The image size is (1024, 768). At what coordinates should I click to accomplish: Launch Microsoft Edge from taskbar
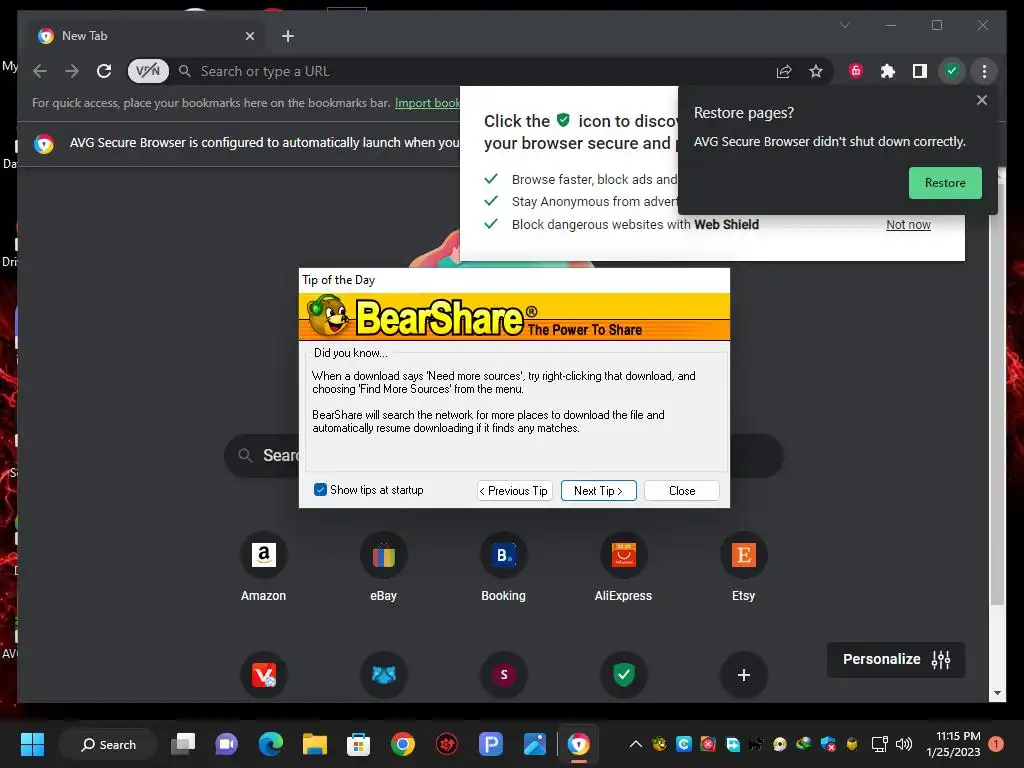pos(270,744)
